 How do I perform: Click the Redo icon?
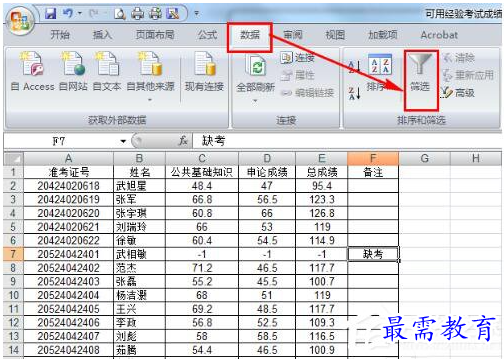[94, 14]
